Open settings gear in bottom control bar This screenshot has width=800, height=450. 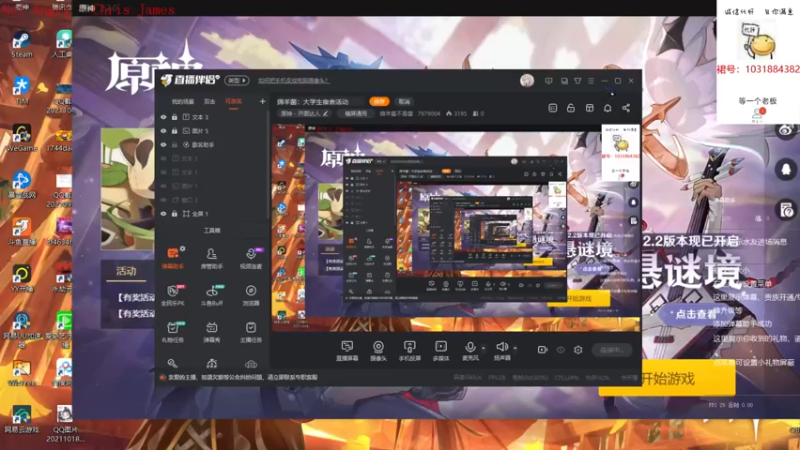coord(578,349)
